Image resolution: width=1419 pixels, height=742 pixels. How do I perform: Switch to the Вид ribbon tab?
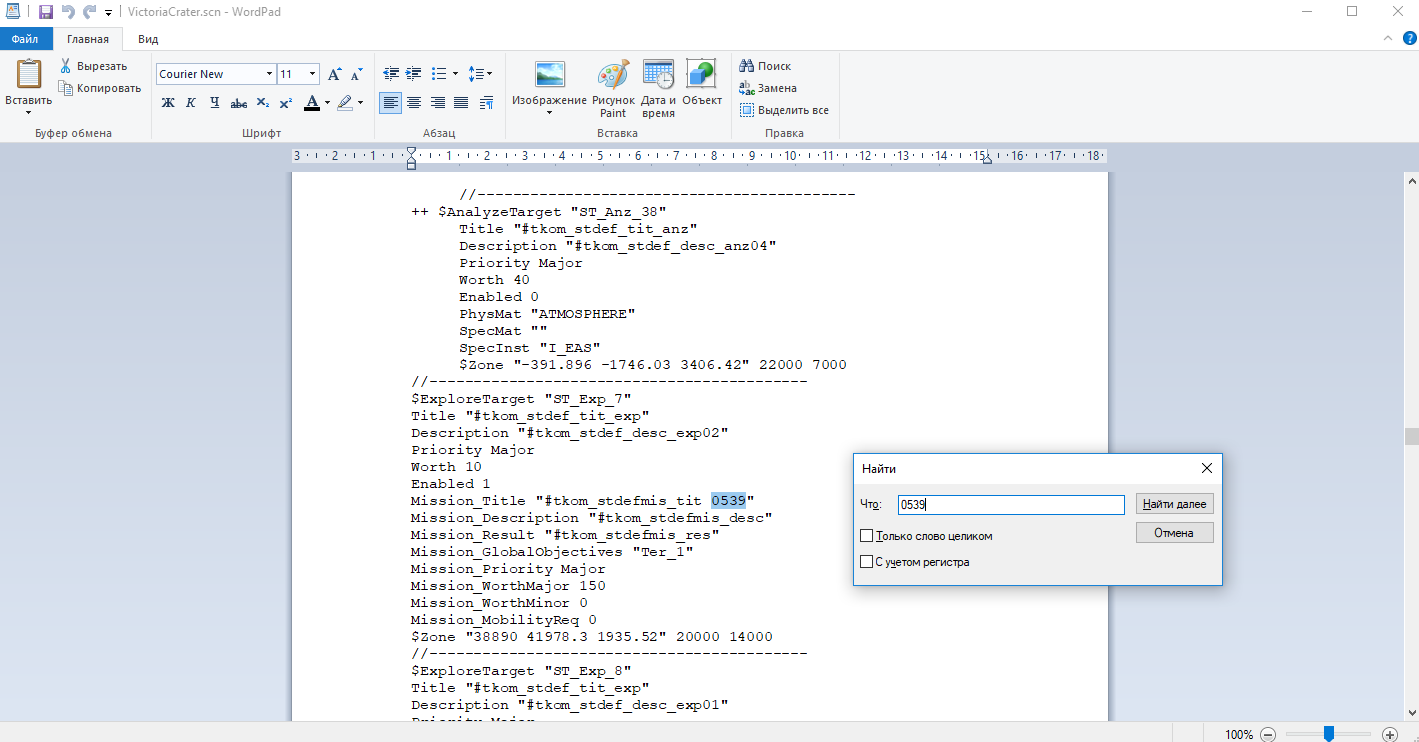click(148, 39)
